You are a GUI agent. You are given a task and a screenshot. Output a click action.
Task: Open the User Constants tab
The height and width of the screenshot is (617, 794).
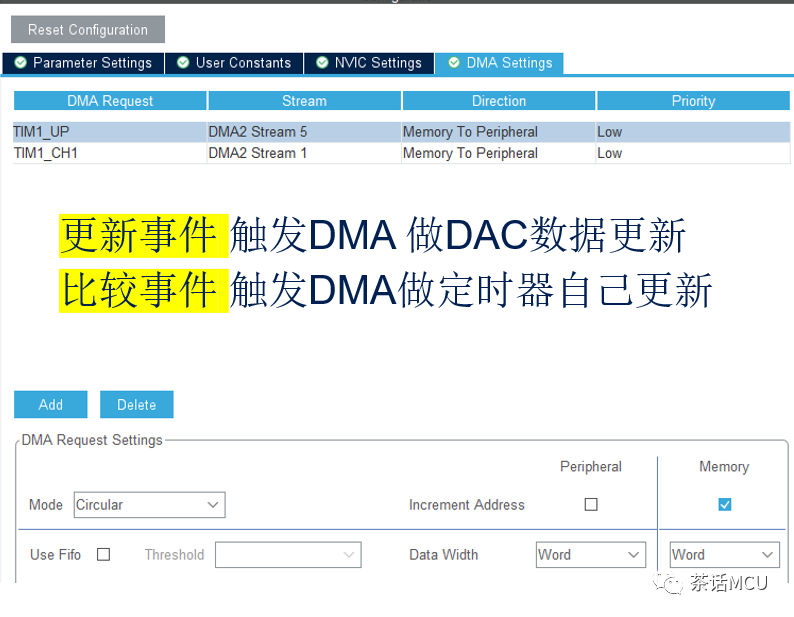point(234,63)
